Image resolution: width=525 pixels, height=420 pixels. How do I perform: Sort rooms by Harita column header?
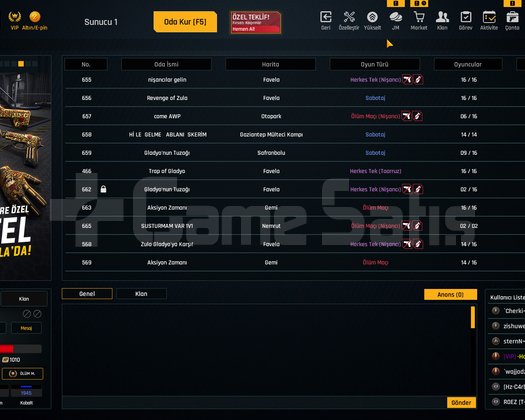pyautogui.click(x=271, y=64)
